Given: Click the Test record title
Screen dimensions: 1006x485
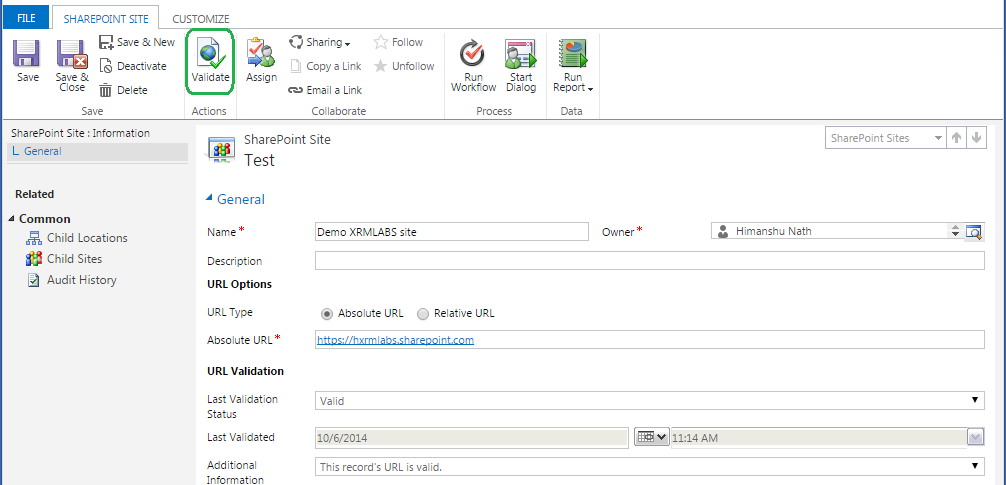Looking at the screenshot, I should tap(260, 160).
